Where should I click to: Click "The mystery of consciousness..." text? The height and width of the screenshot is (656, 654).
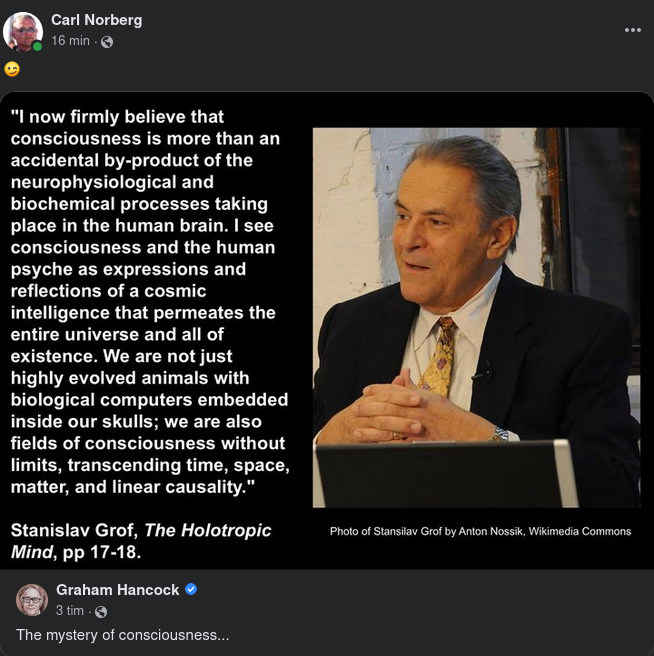coord(122,635)
